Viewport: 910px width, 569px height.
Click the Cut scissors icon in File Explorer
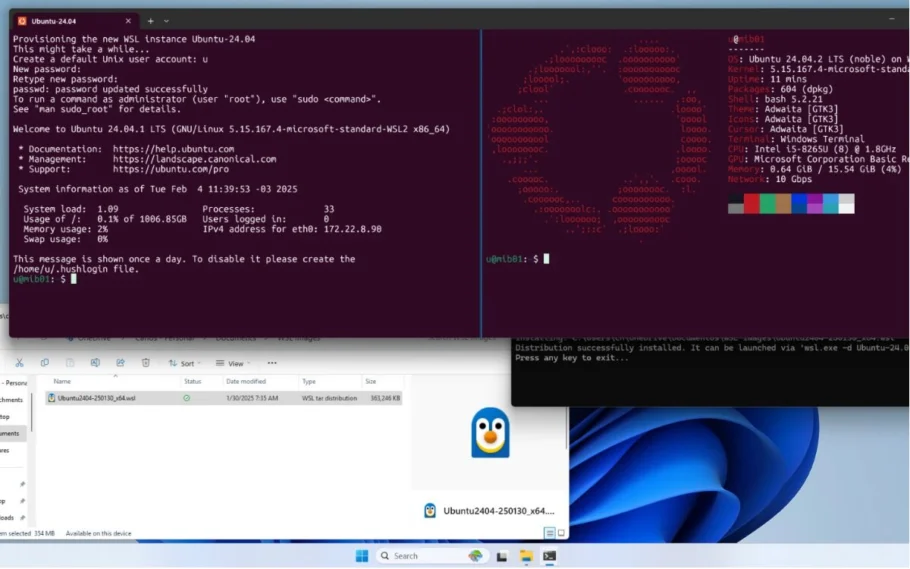[x=19, y=363]
